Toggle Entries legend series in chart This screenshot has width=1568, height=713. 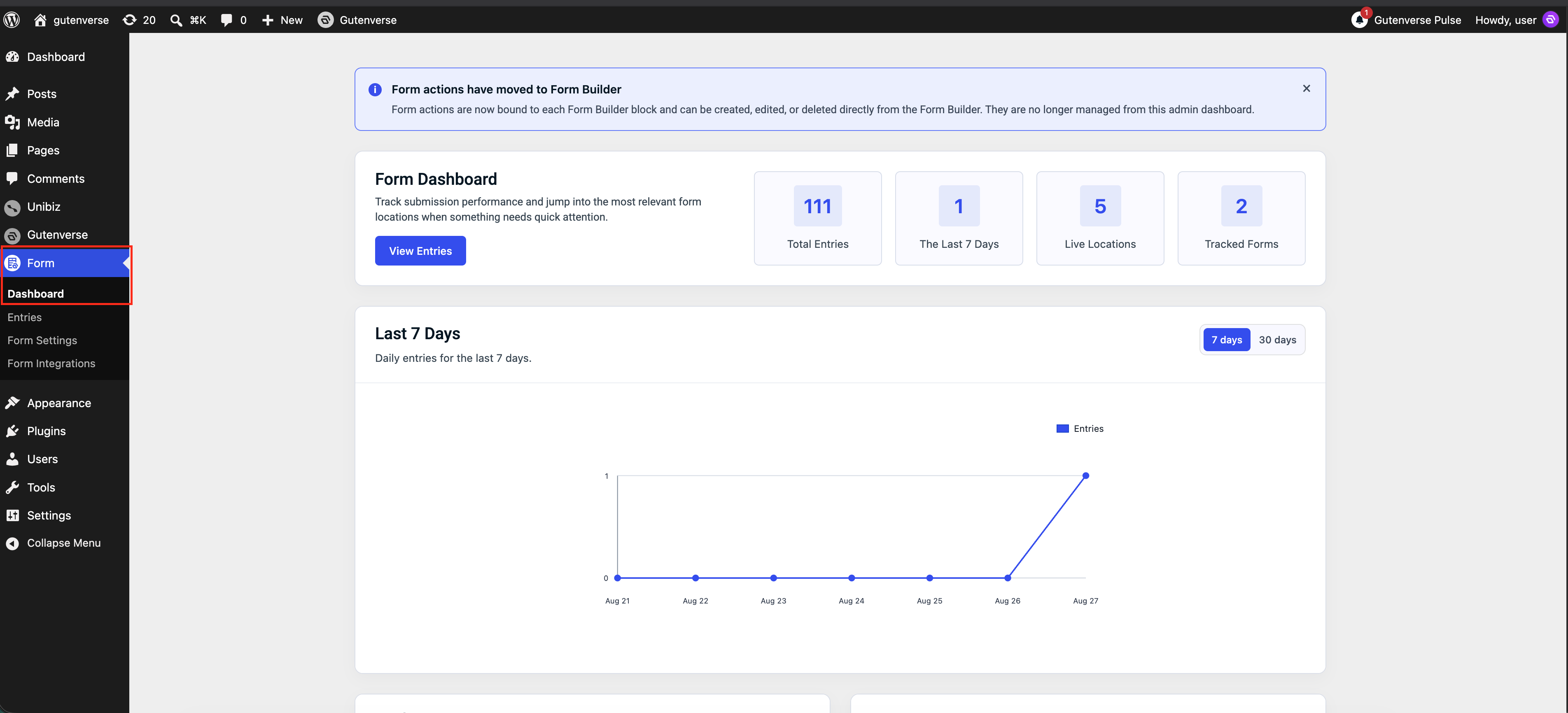point(1080,428)
